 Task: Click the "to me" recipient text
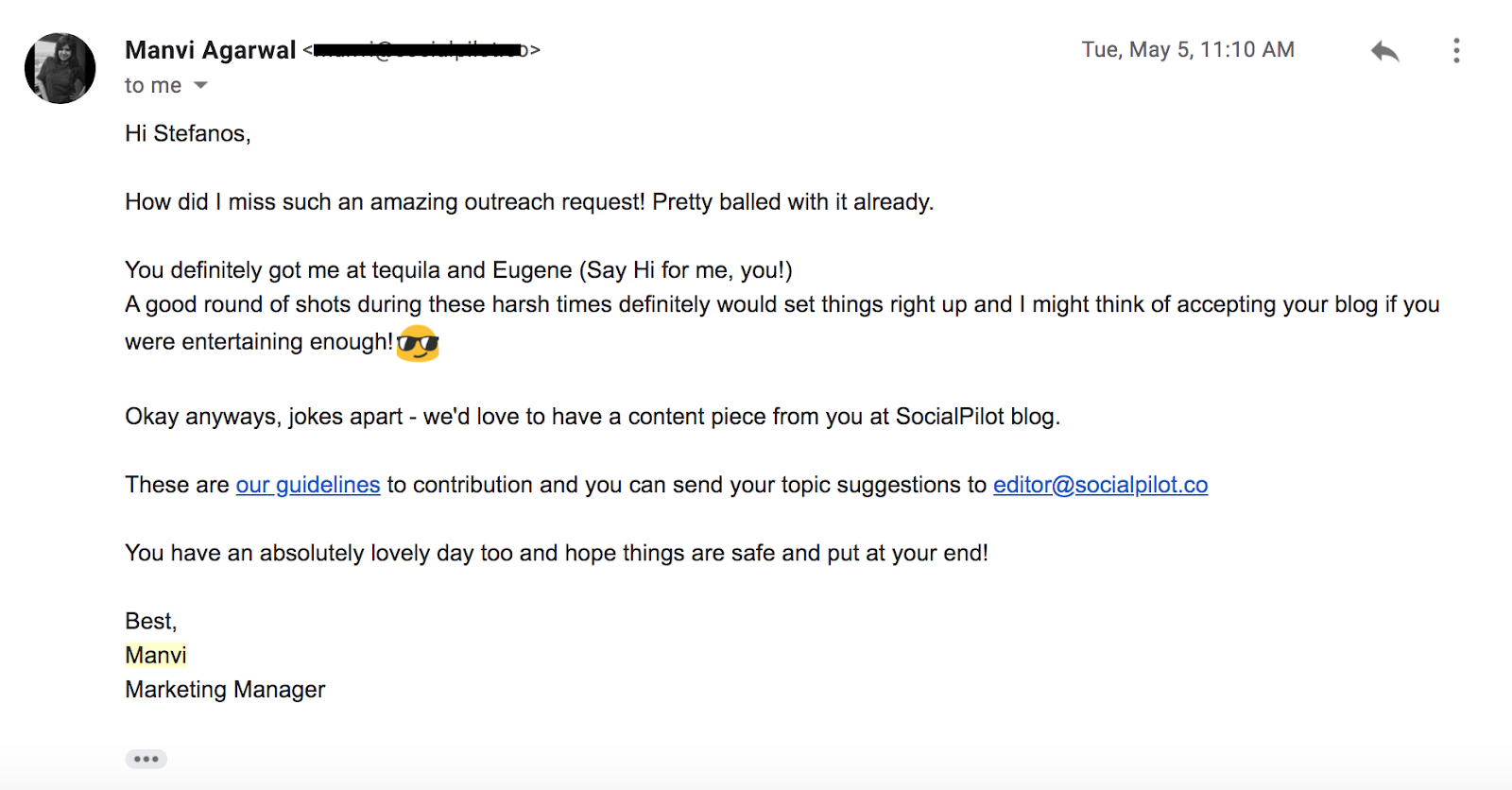pyautogui.click(x=153, y=85)
